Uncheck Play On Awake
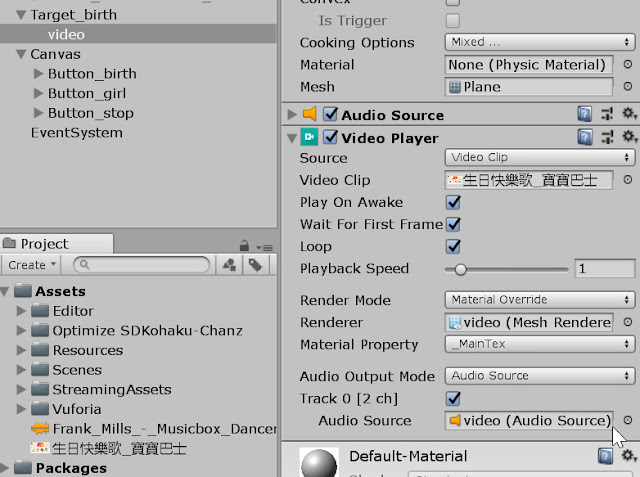The width and height of the screenshot is (640, 477). [453, 202]
